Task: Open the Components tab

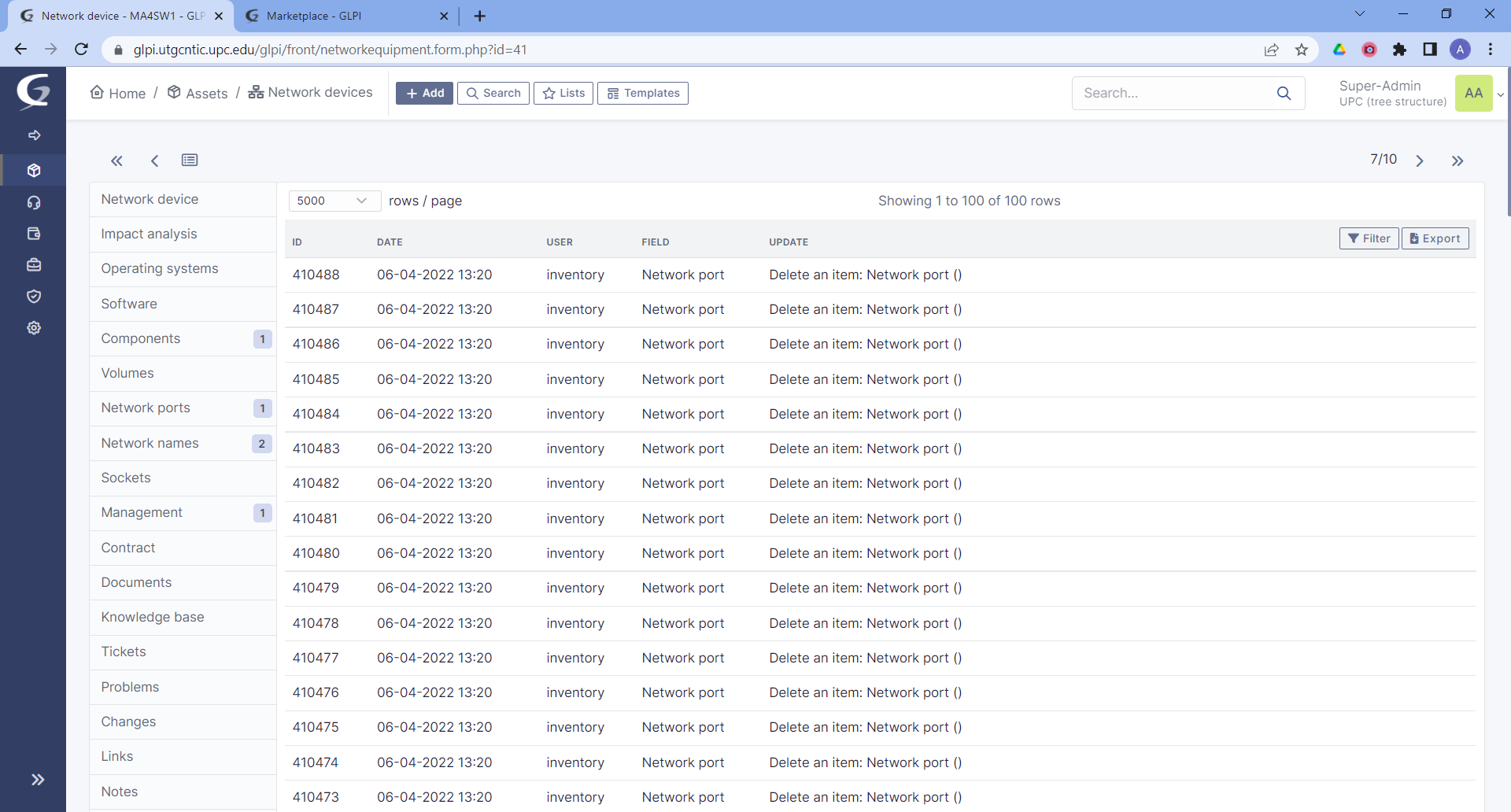Action: click(183, 339)
